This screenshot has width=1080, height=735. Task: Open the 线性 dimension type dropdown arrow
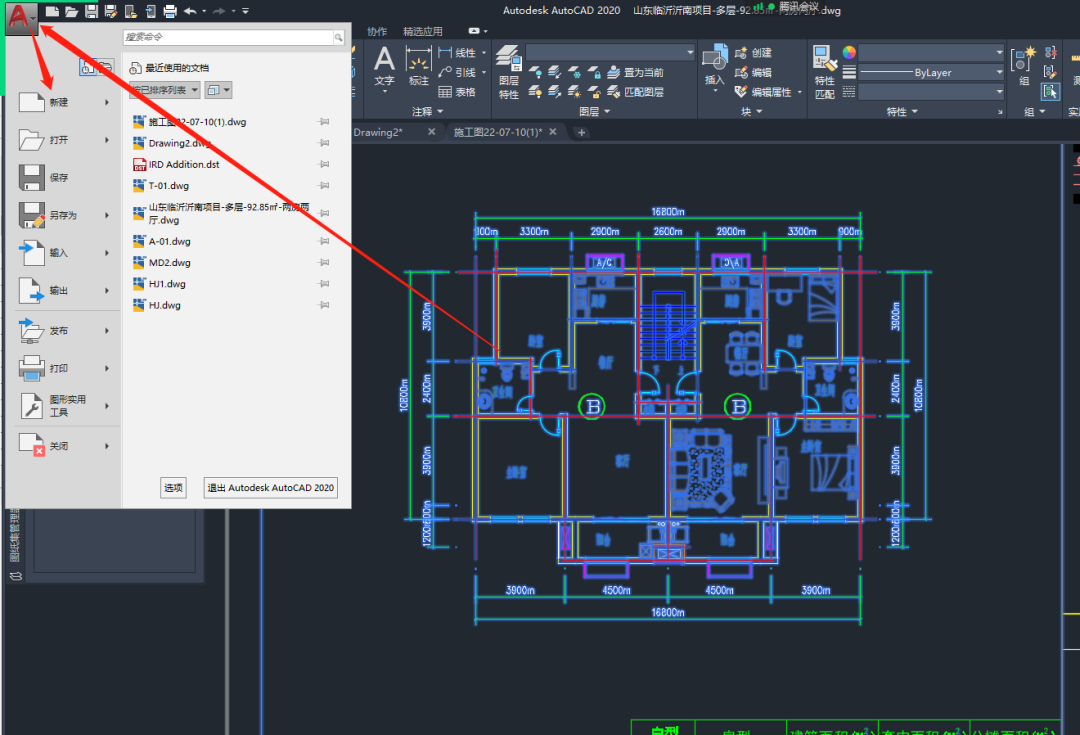(484, 53)
